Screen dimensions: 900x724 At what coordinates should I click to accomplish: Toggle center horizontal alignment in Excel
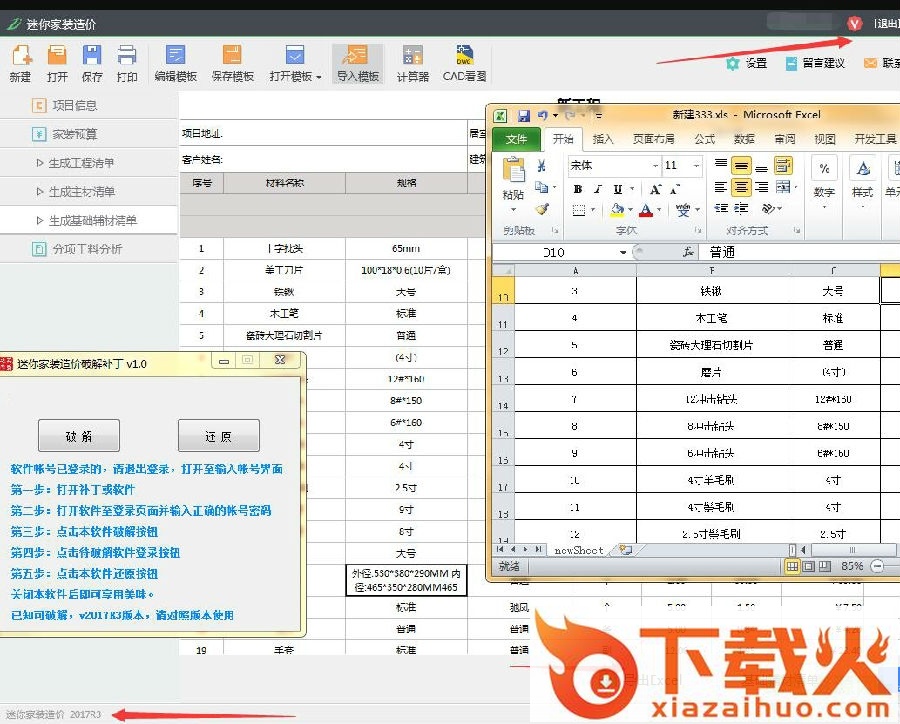point(740,187)
